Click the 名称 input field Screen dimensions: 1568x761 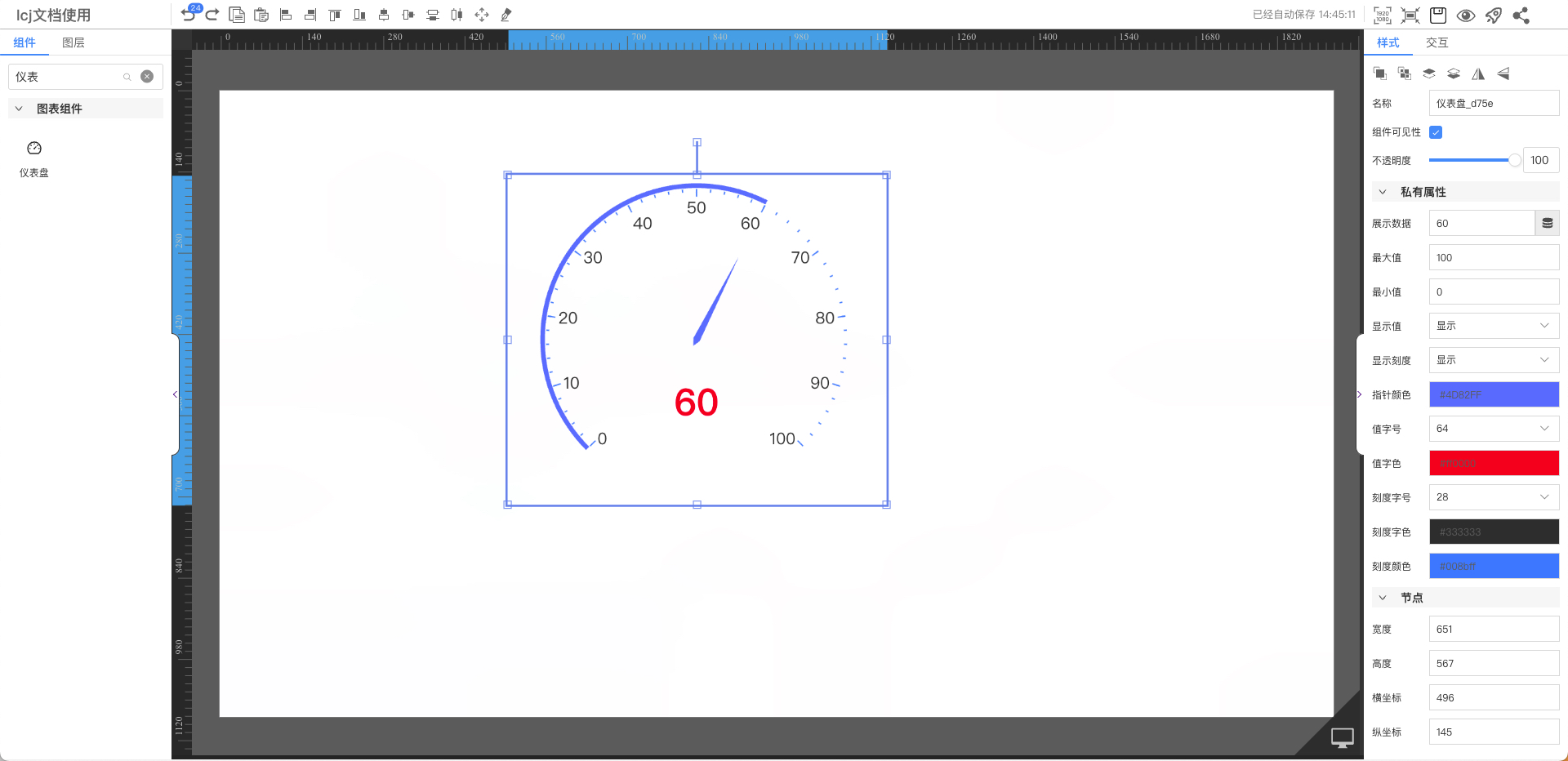click(x=1494, y=103)
